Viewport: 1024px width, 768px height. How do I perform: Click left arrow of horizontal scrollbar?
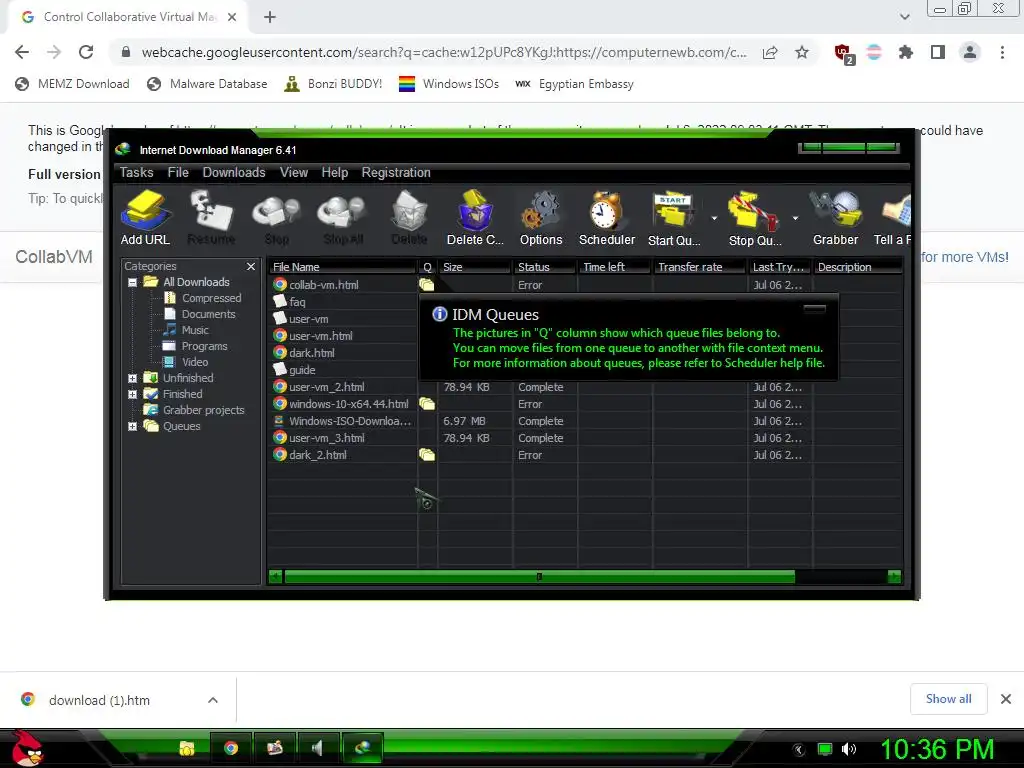[276, 577]
